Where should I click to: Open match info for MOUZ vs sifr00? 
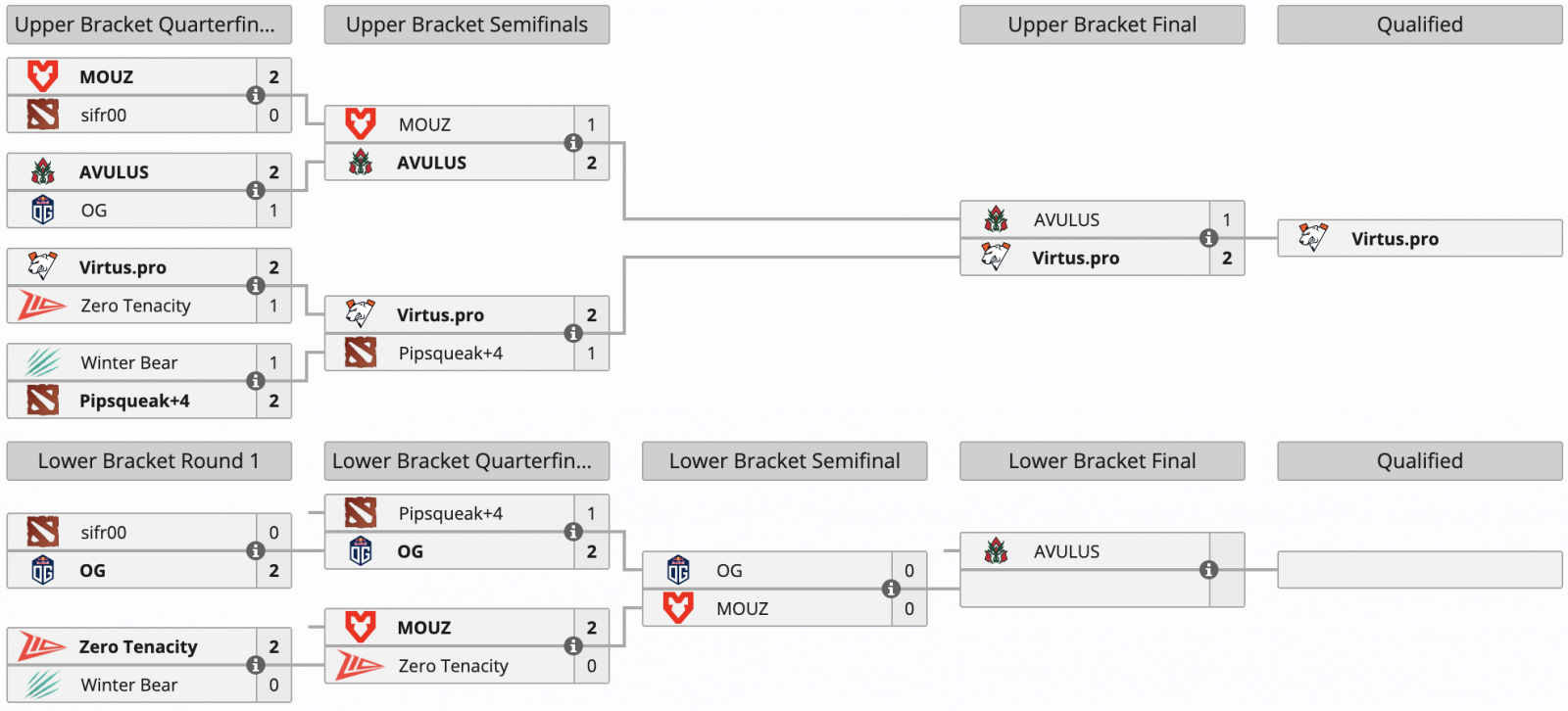click(256, 95)
